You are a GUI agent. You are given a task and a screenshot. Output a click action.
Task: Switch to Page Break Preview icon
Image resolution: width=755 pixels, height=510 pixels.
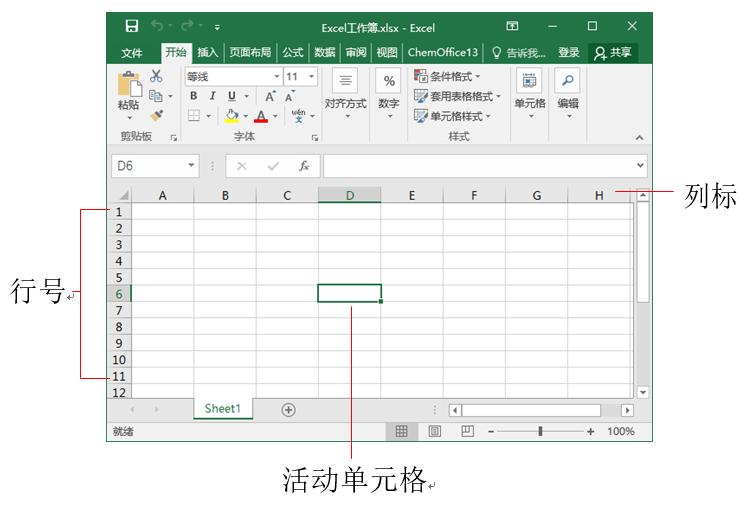click(x=467, y=431)
